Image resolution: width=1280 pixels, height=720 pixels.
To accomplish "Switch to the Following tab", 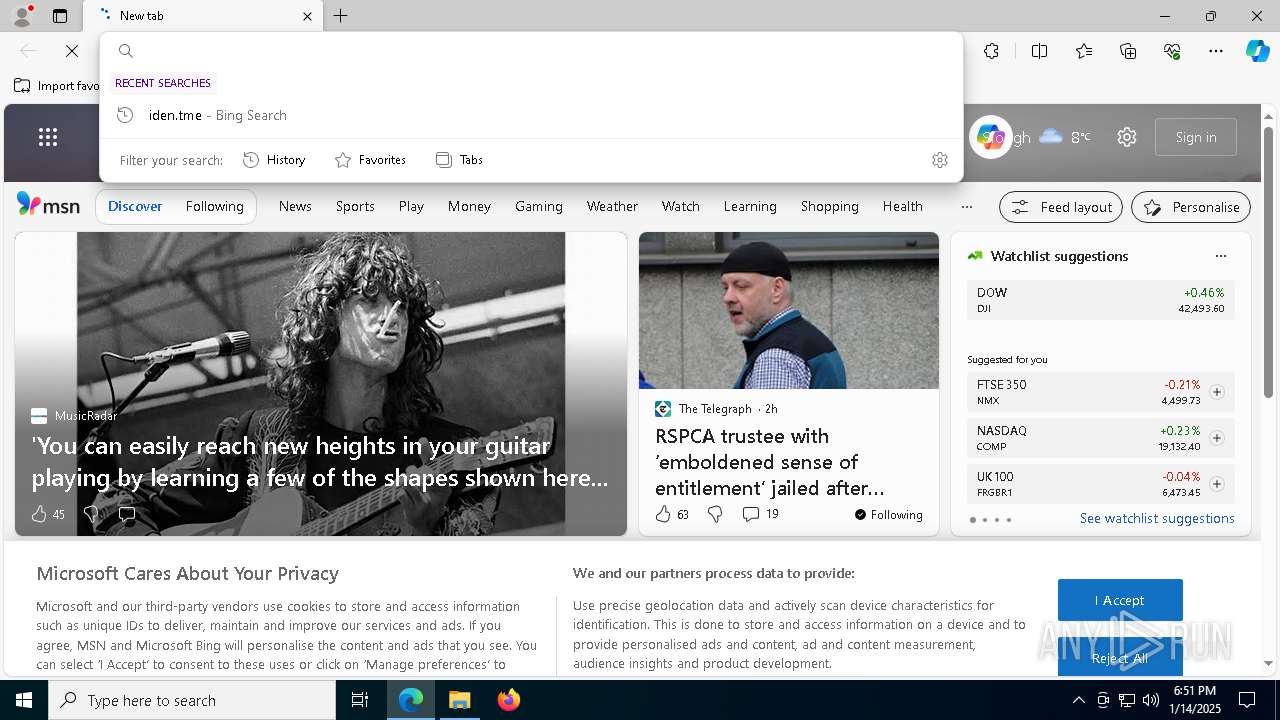I will pyautogui.click(x=214, y=206).
